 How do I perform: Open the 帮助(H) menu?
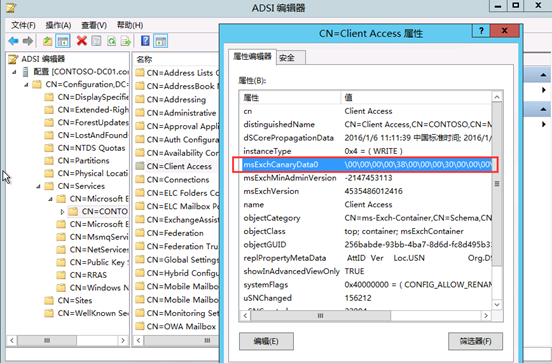click(x=130, y=25)
